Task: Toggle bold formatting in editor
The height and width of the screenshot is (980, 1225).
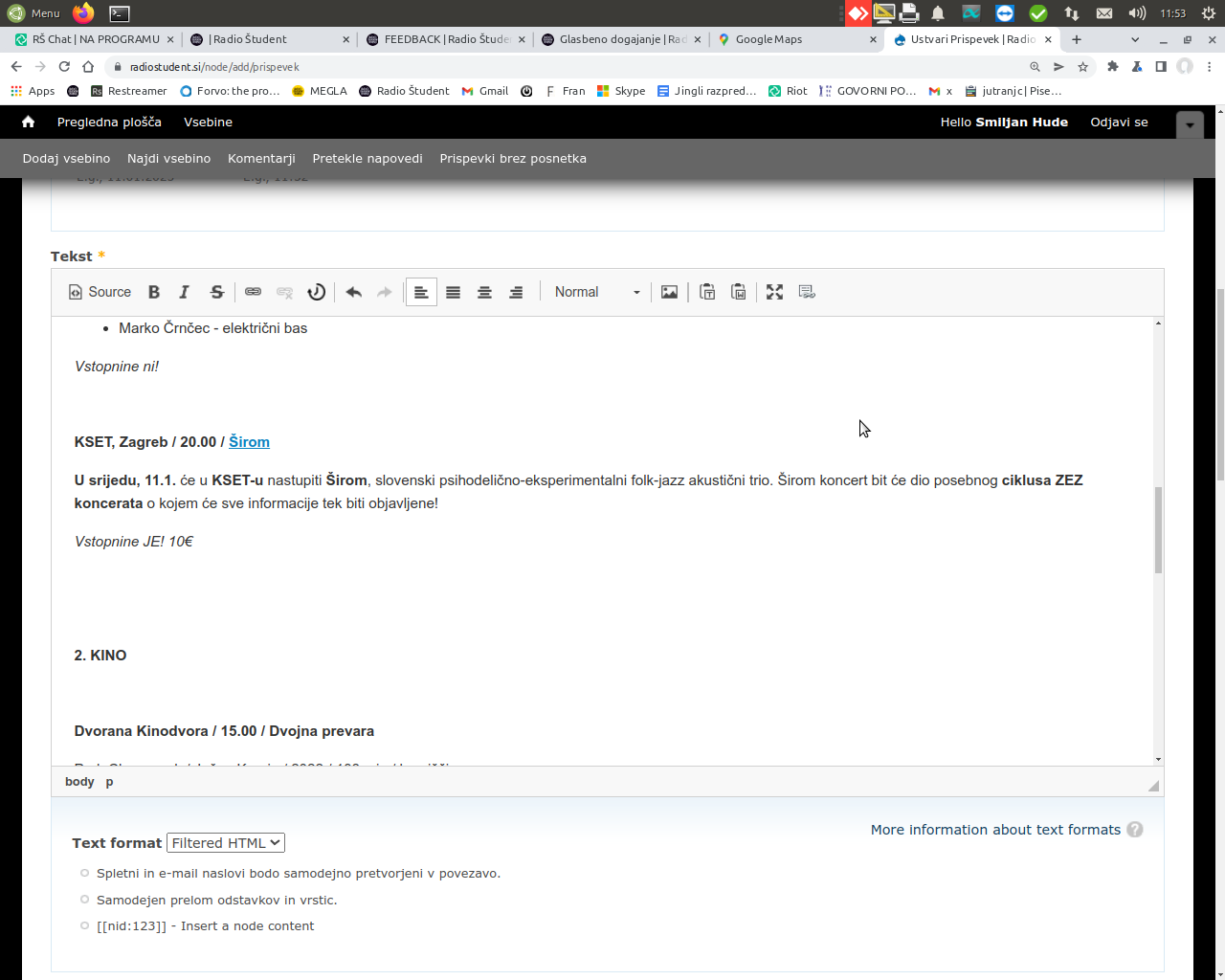Action: [154, 292]
